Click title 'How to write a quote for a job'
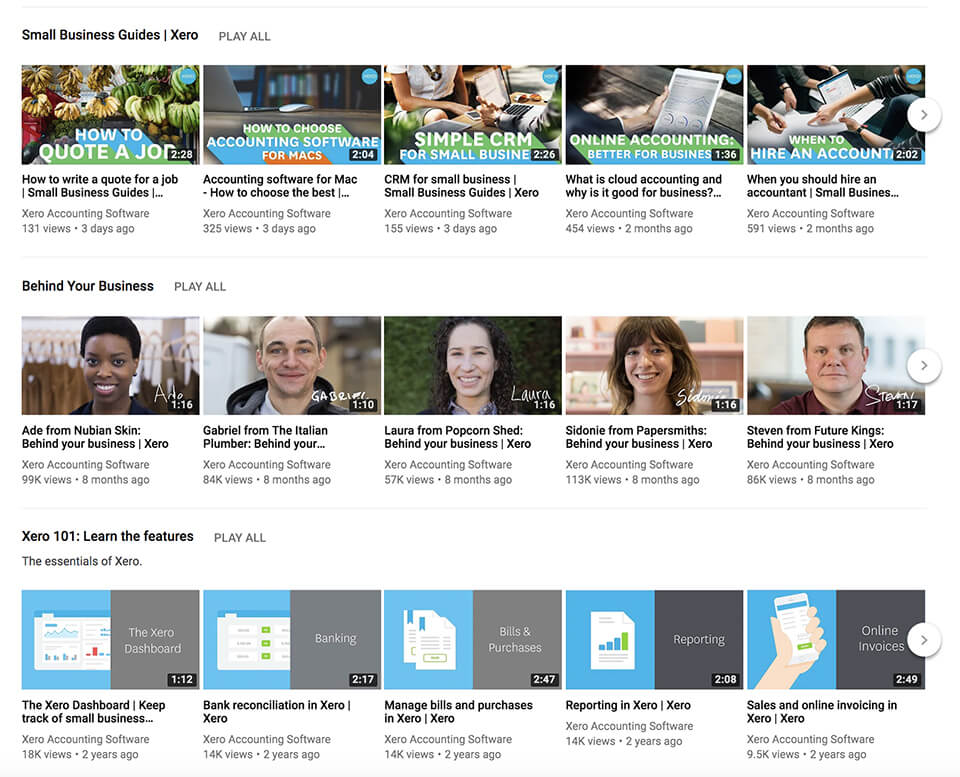 (100, 186)
